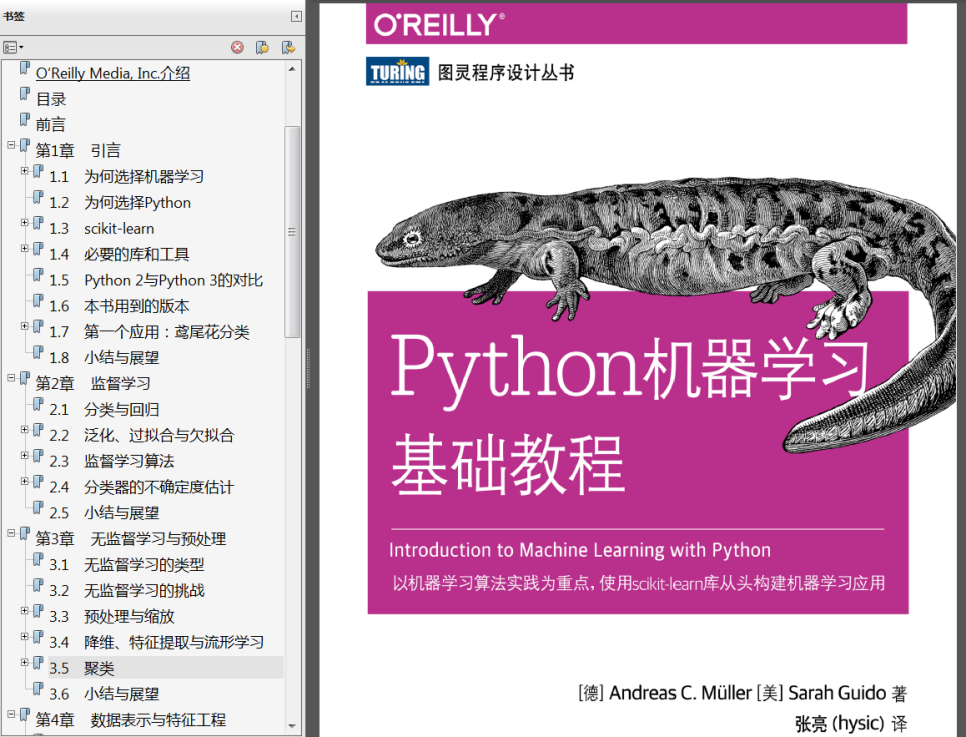Select bookmark 1.3 scikit-learn
The width and height of the screenshot is (966, 737).
pos(102,229)
